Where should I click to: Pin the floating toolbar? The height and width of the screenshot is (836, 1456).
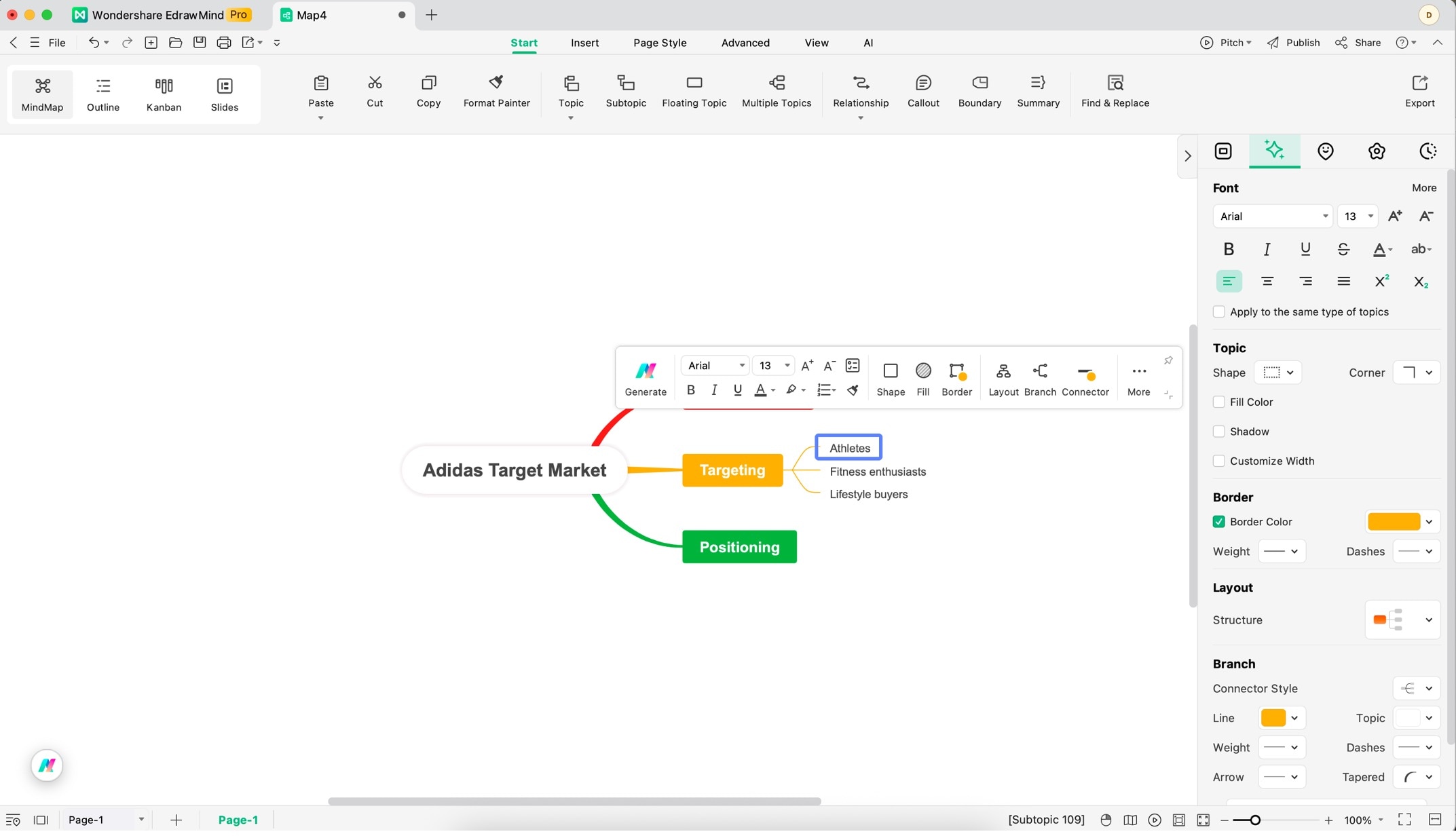coord(1168,360)
